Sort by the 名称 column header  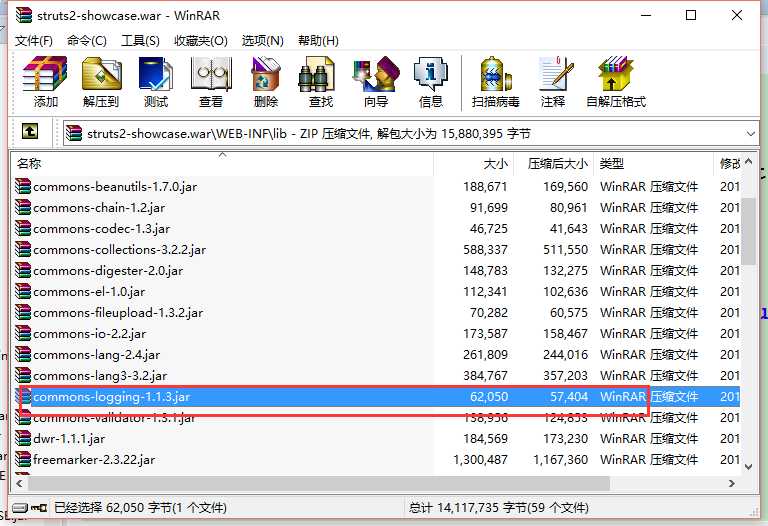pos(222,164)
